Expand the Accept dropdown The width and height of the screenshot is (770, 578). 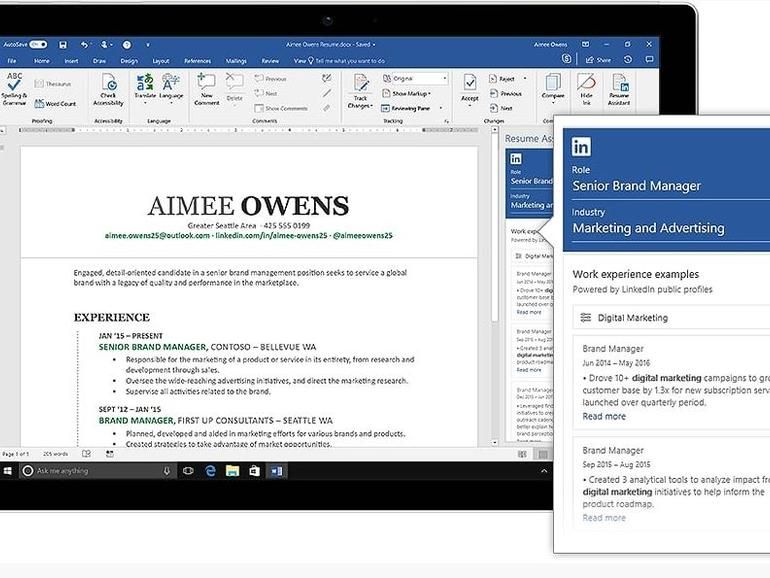click(x=469, y=105)
